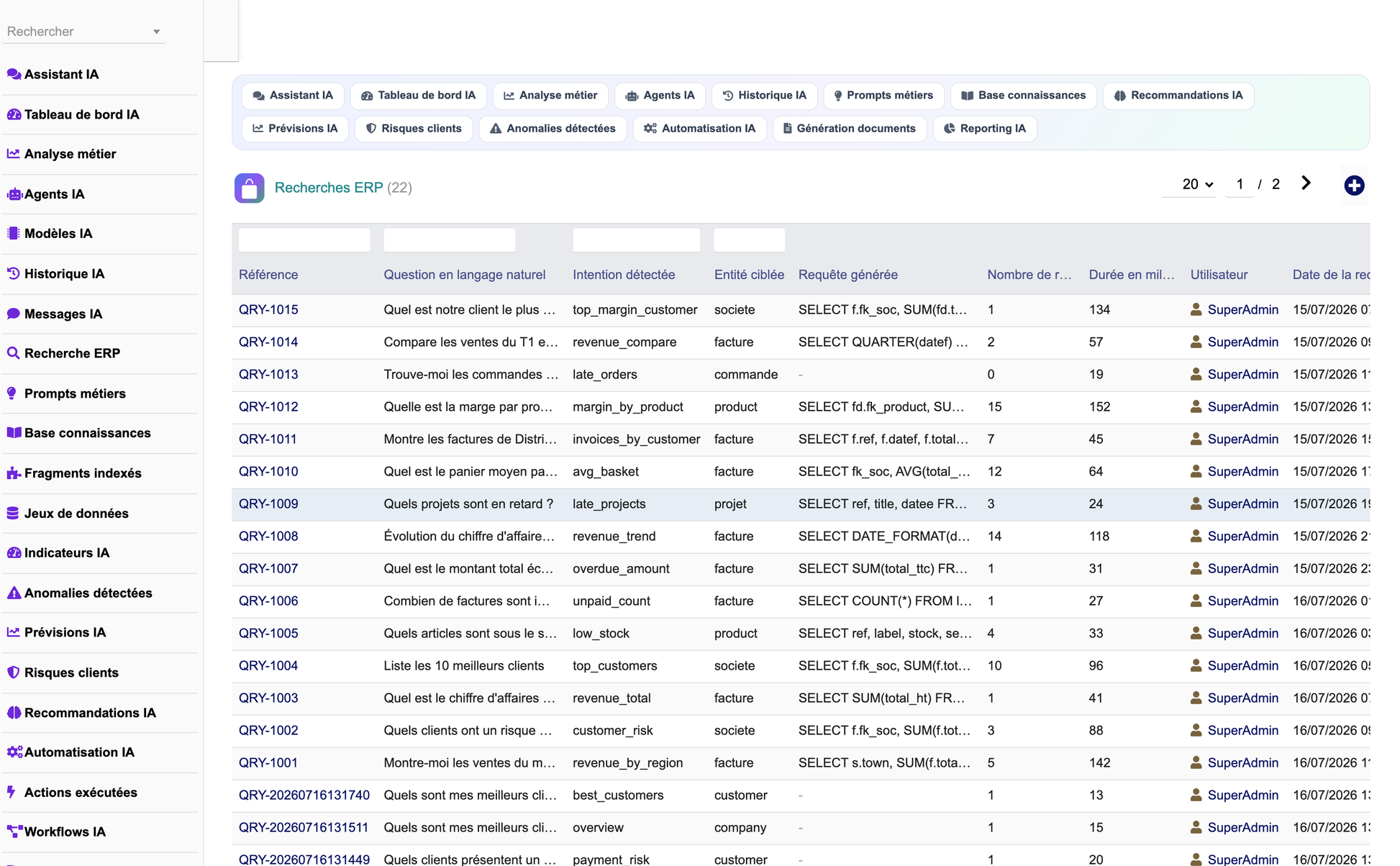Viewport: 1400px width, 866px height.
Task: Sort by the Utilisateur column header
Action: coord(1219,275)
